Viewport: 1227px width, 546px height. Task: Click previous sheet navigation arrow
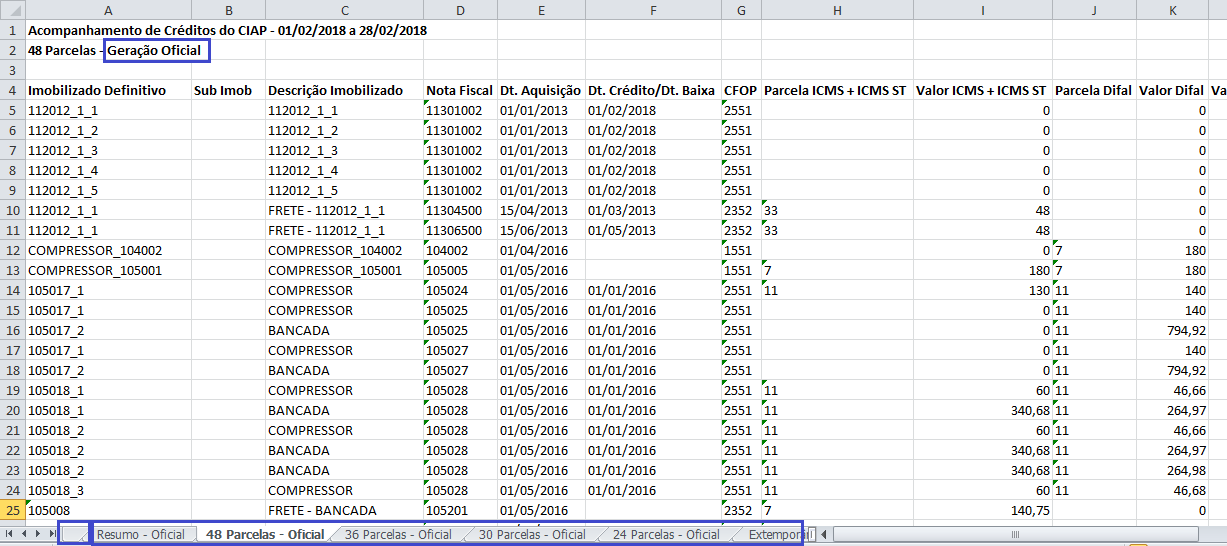pos(25,535)
